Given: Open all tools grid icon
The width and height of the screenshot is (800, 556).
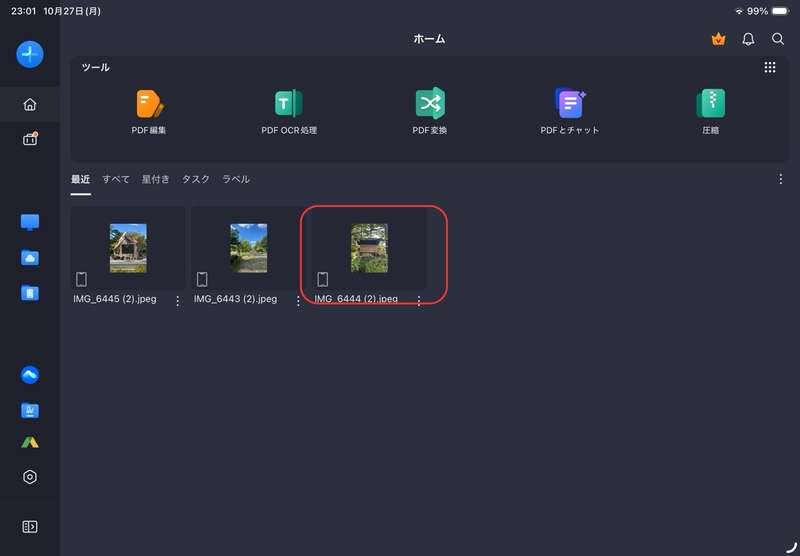Looking at the screenshot, I should pos(770,67).
